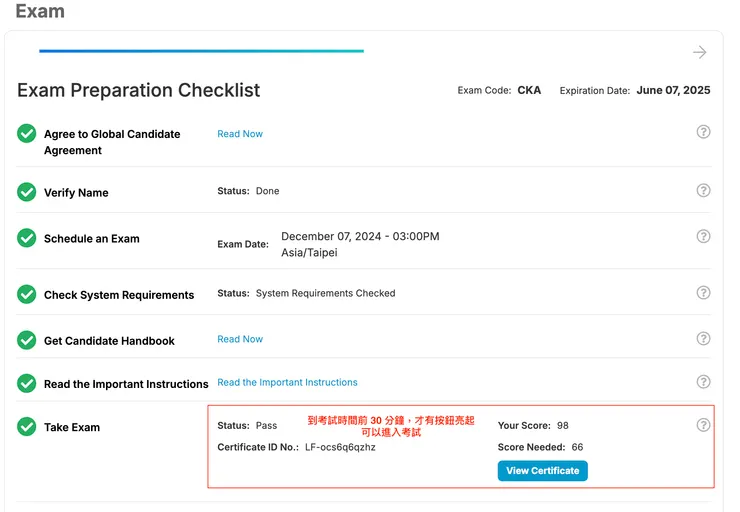Show help for Check System Requirements
This screenshot has width=740, height=512.
click(x=703, y=293)
